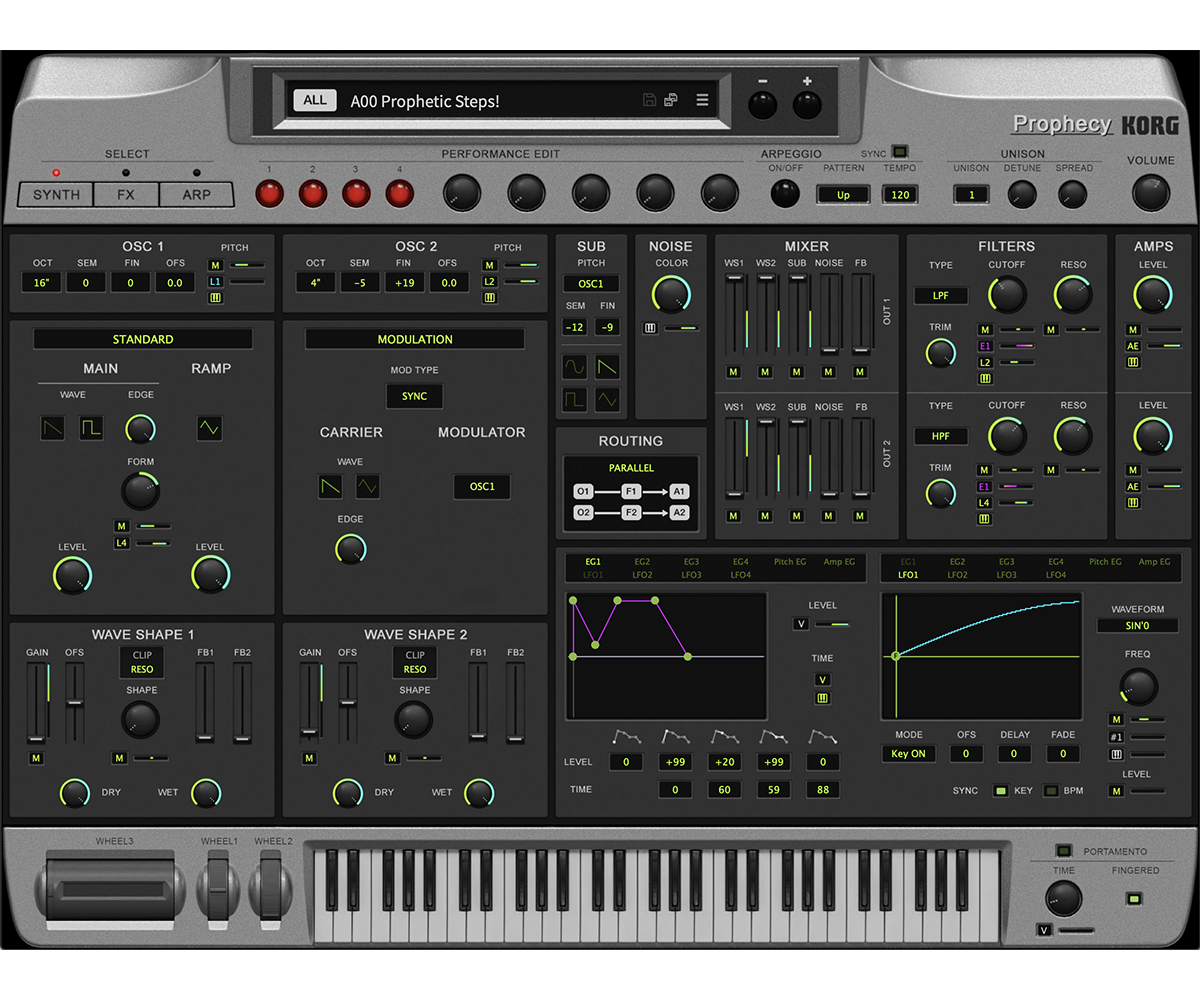
Task: Toggle the M button under OUT 1 WS1 fader
Action: (x=734, y=372)
